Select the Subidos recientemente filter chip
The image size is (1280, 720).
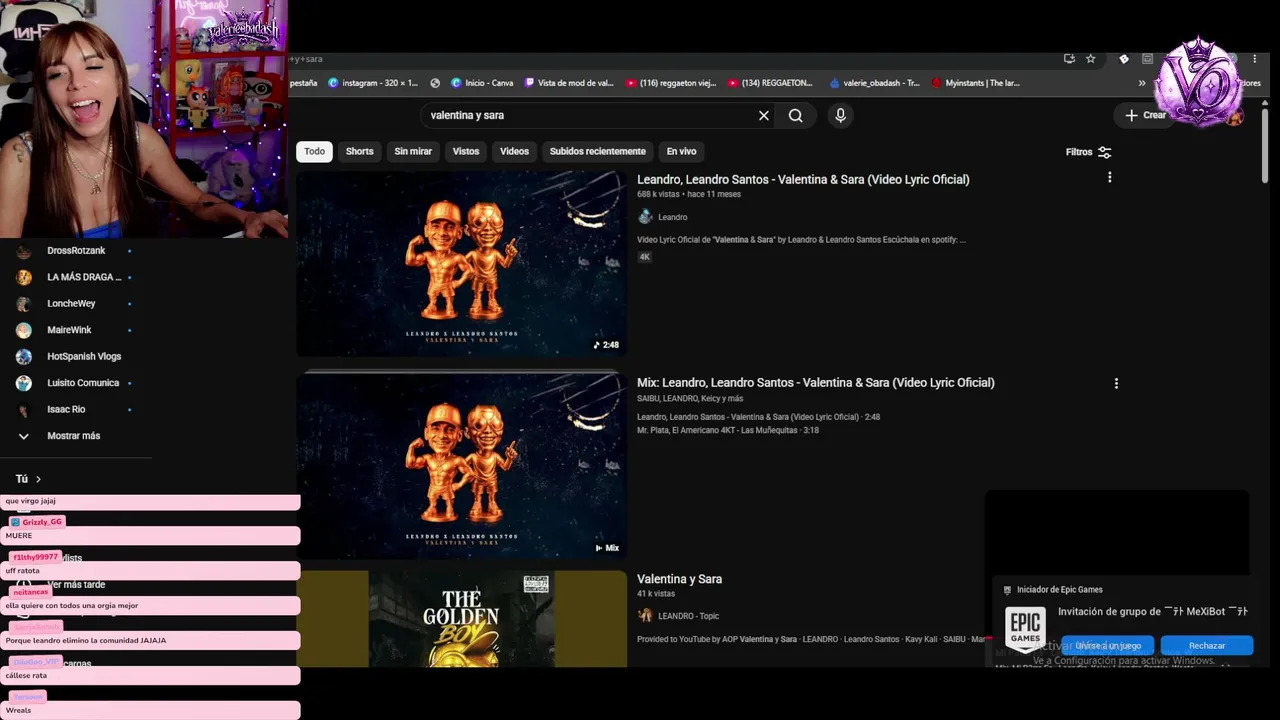[x=598, y=151]
